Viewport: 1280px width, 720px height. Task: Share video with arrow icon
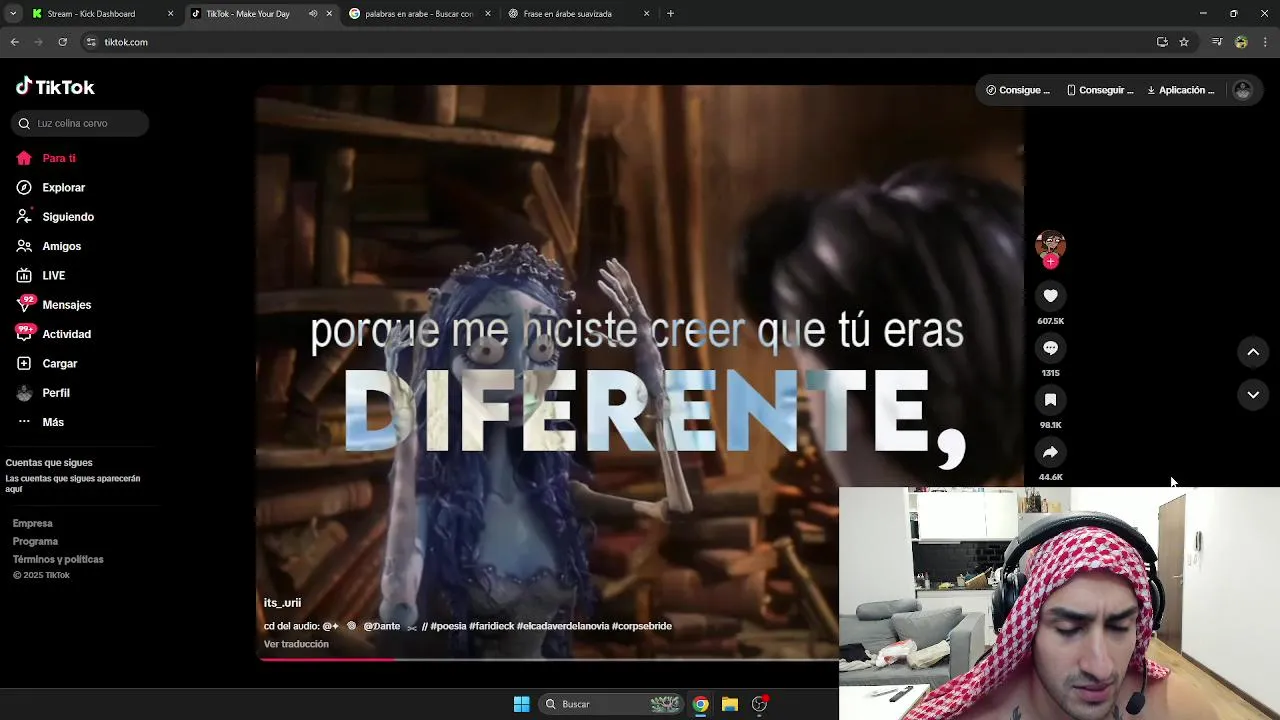[1050, 452]
